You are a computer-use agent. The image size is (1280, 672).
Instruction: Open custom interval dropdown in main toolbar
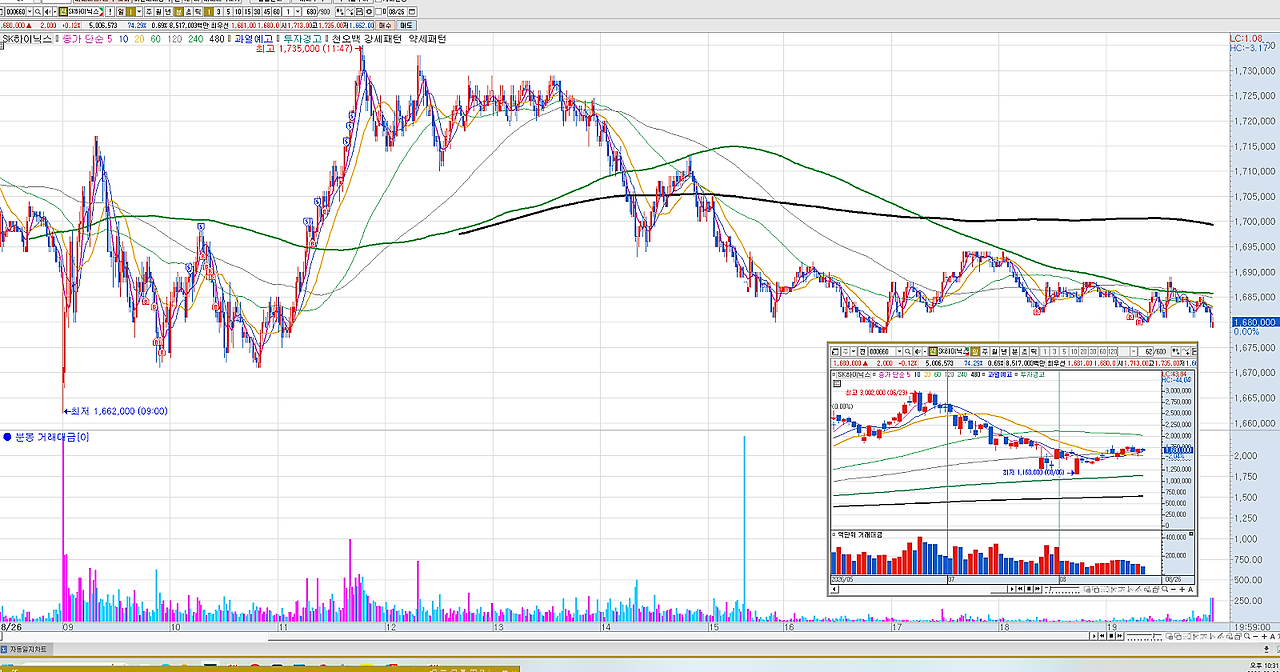click(298, 12)
